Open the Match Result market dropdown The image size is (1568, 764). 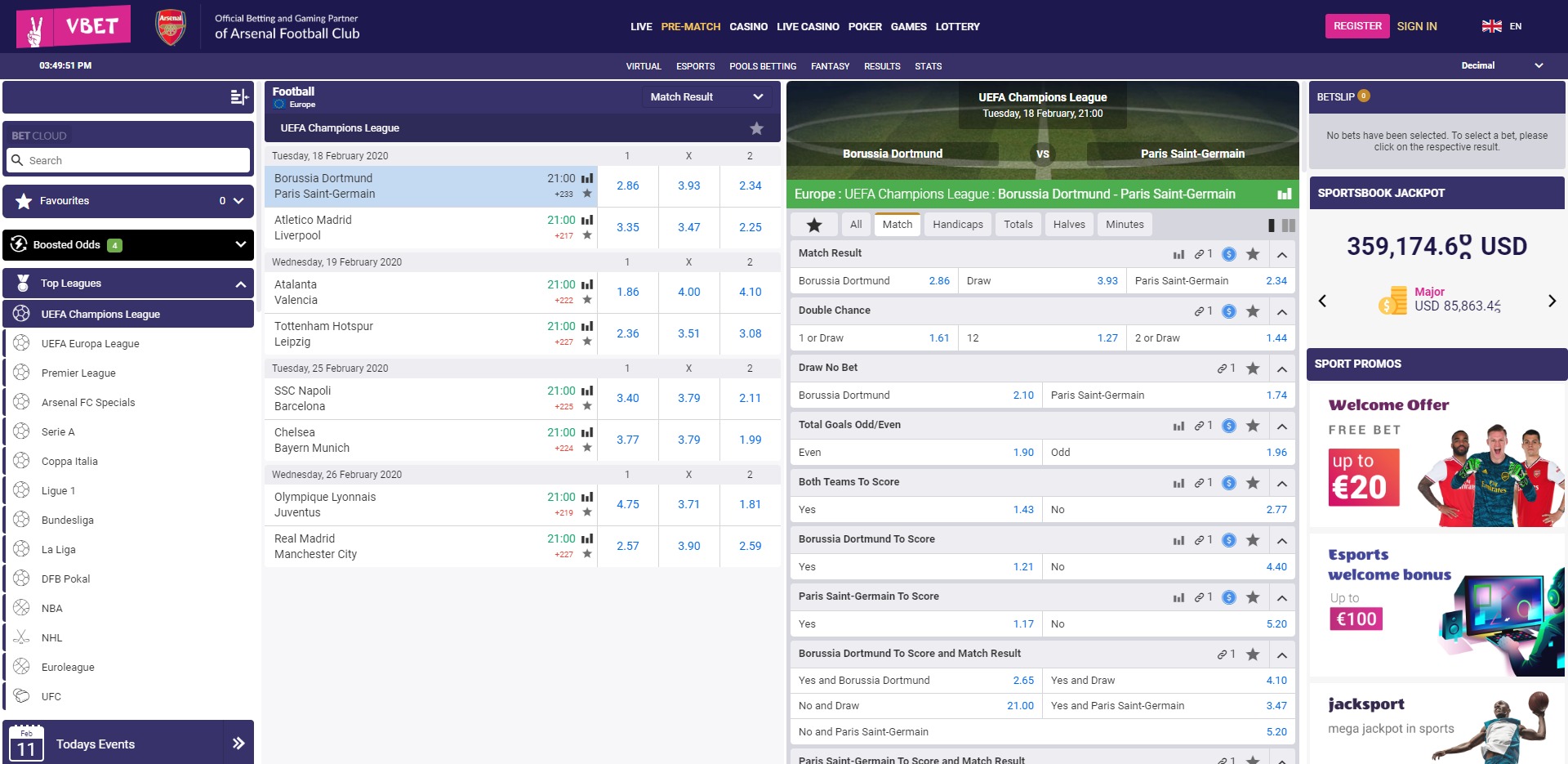click(706, 96)
